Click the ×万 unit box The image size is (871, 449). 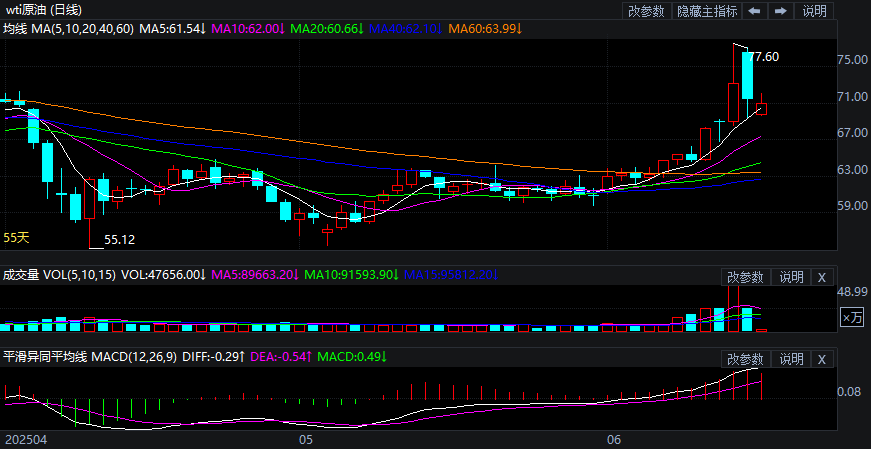pyautogui.click(x=852, y=317)
